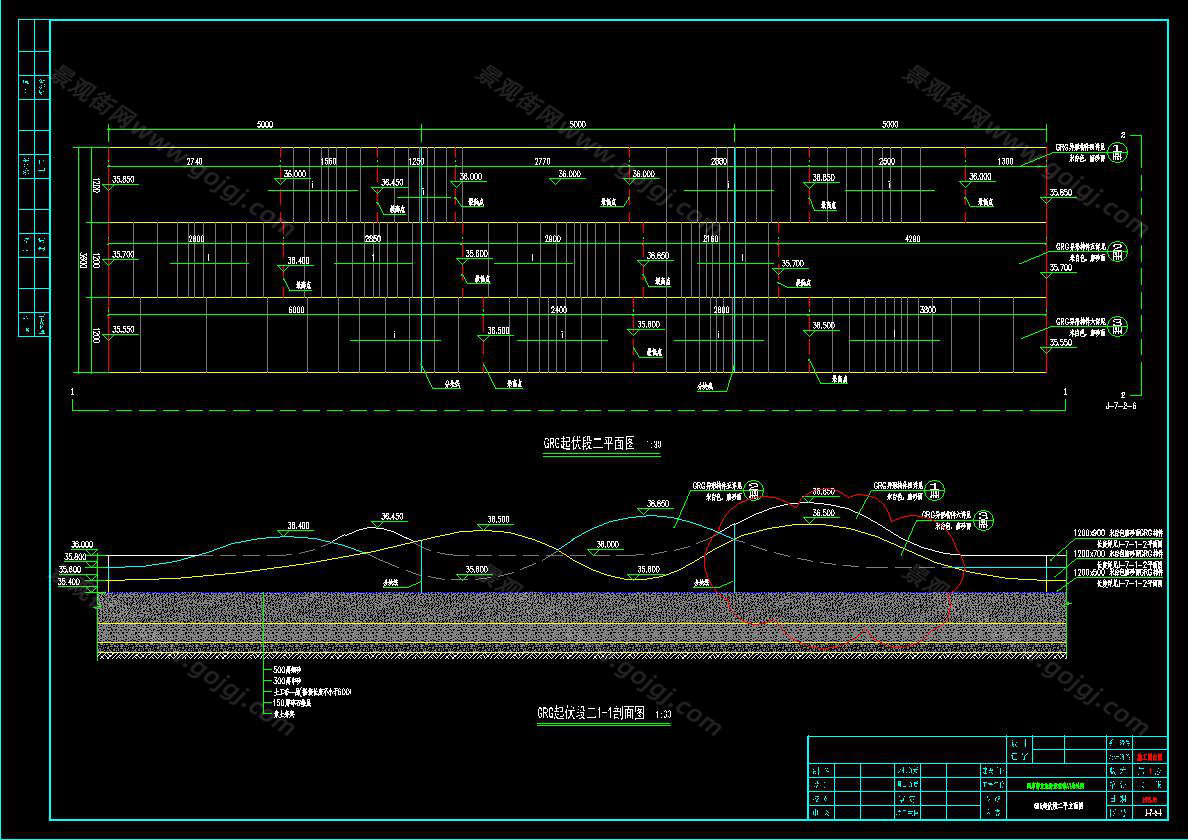
Task: Click the 38.450 elevation marker in plan
Action: (x=392, y=183)
